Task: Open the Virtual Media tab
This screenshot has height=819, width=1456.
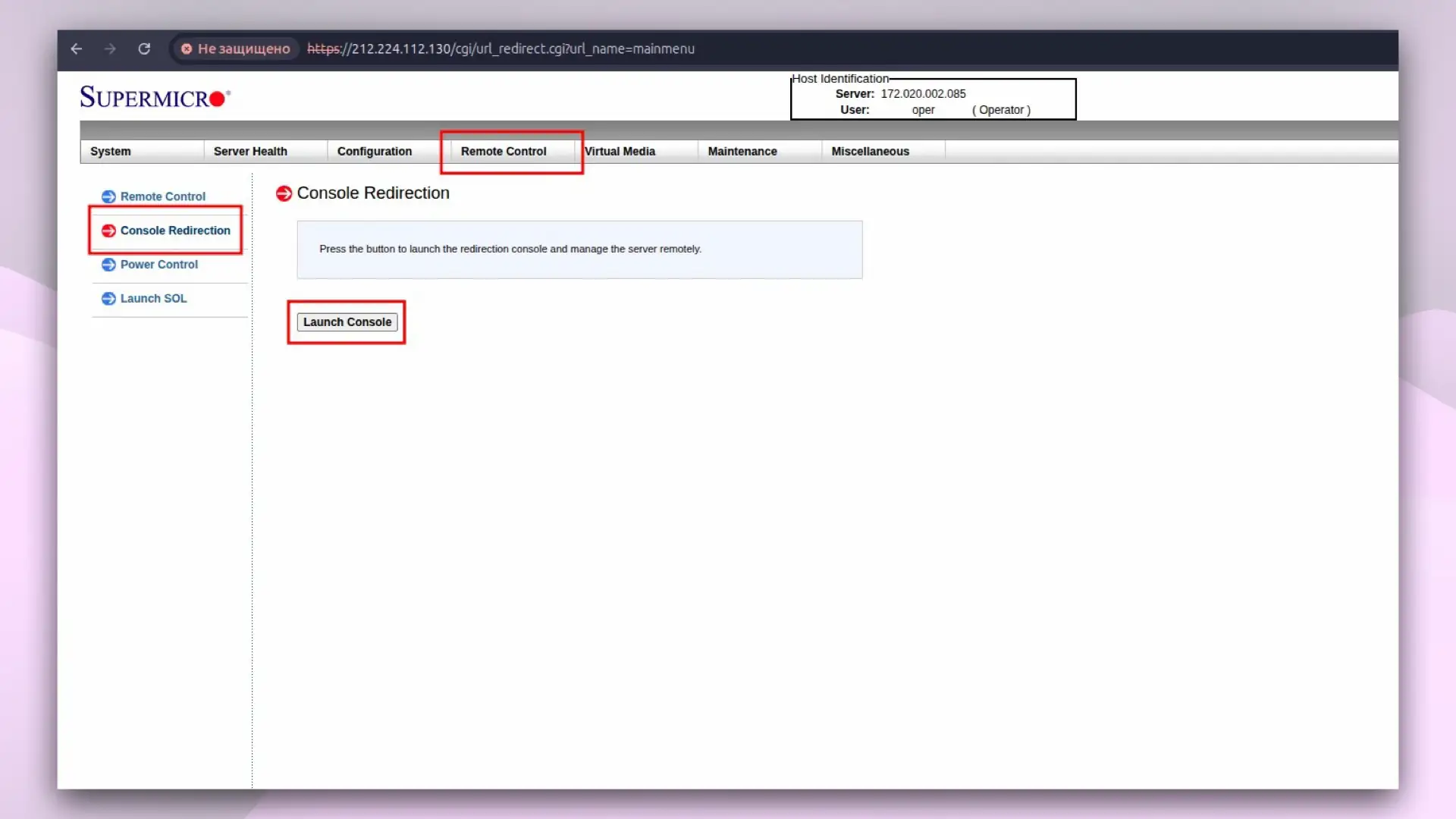Action: pyautogui.click(x=636, y=151)
